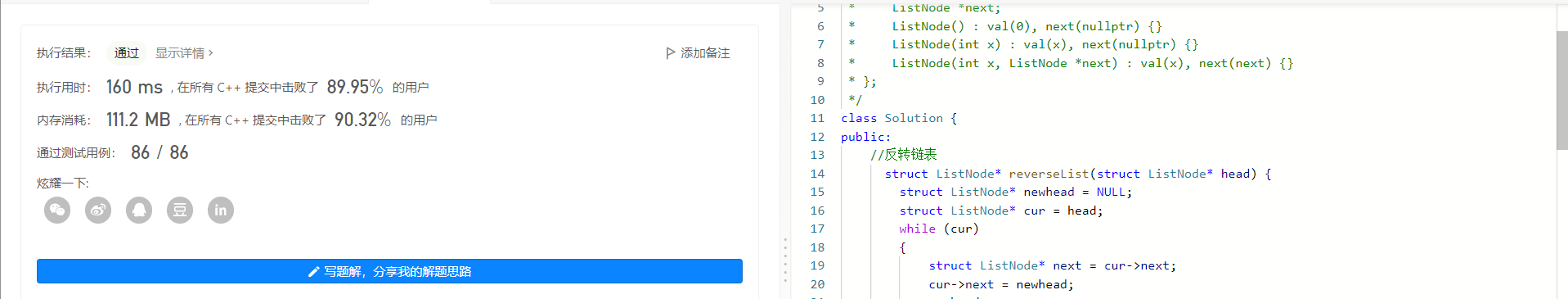Click the percentage 89.95%
The width and height of the screenshot is (1568, 299).
point(355,87)
